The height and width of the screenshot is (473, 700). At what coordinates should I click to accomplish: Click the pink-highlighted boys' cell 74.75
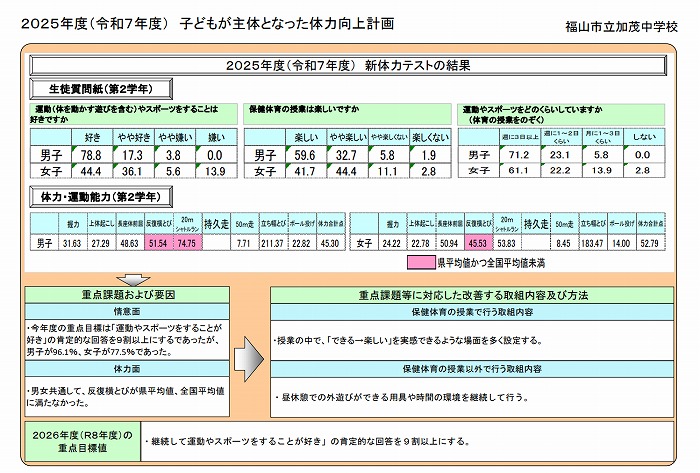pos(186,242)
